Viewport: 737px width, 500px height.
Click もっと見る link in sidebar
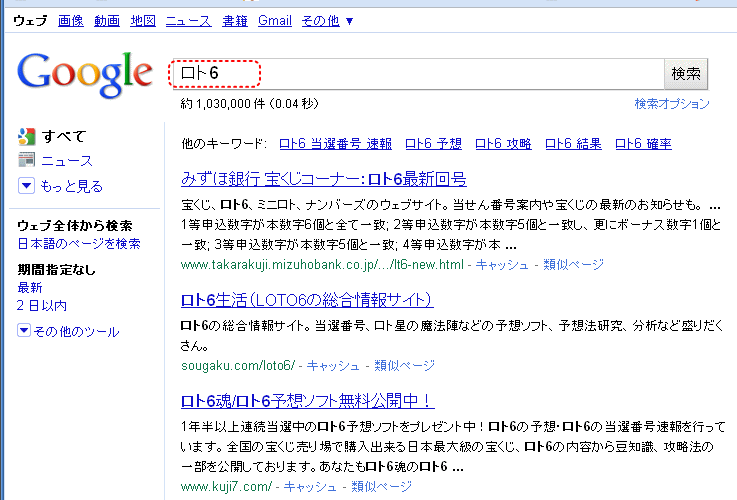pyautogui.click(x=71, y=186)
